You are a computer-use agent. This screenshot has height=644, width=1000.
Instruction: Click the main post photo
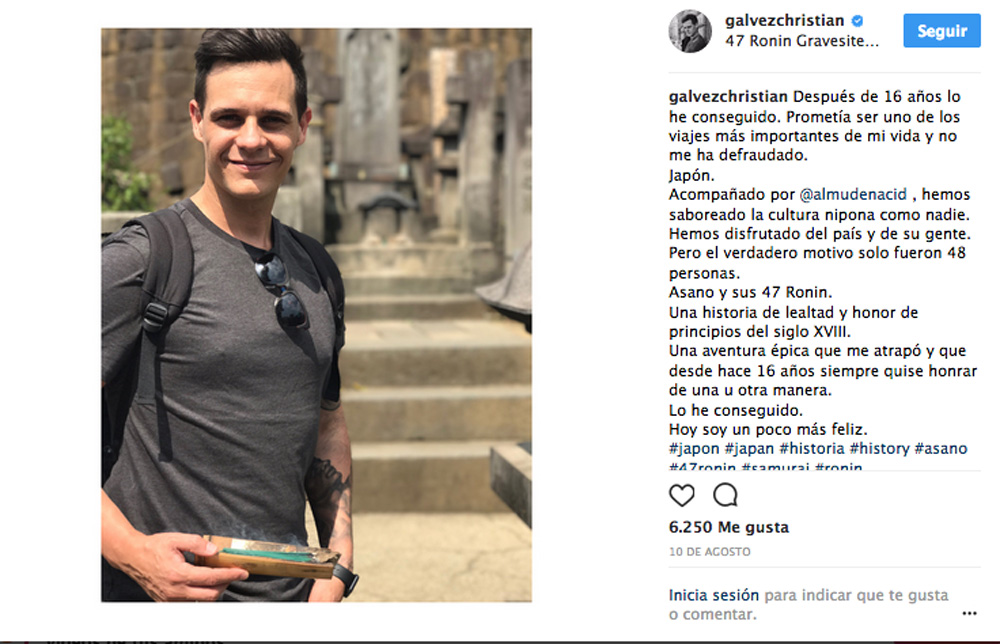tap(316, 315)
